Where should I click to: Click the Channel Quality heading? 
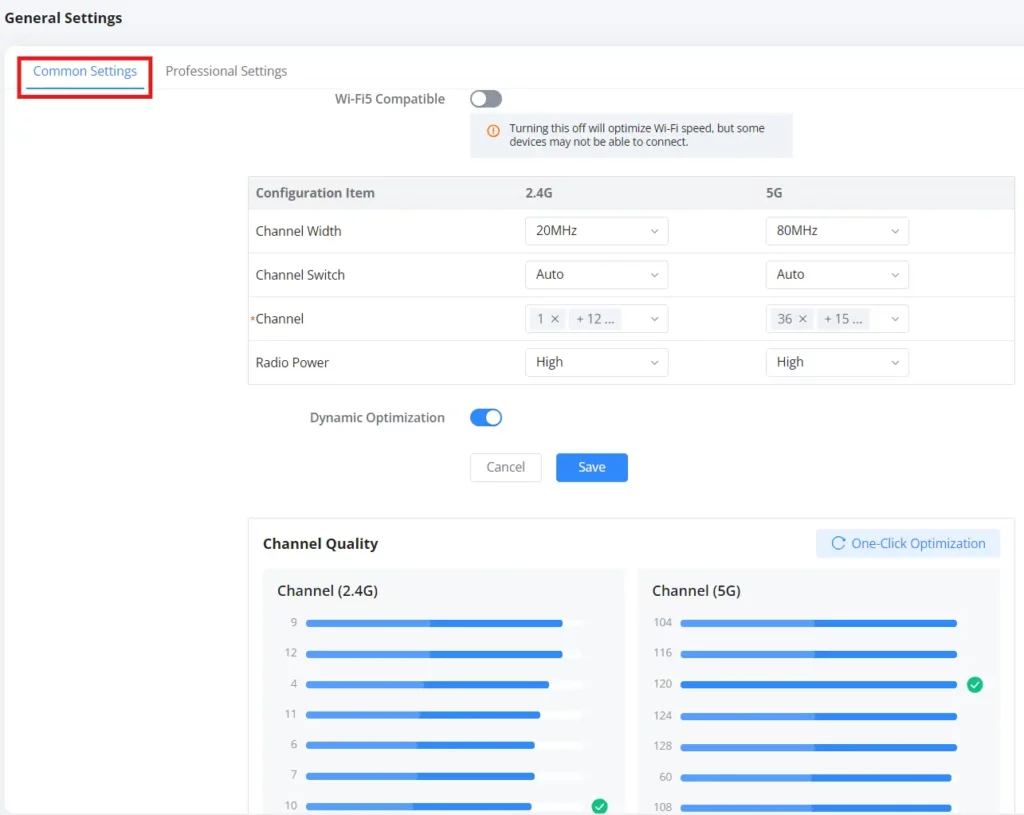pos(320,544)
